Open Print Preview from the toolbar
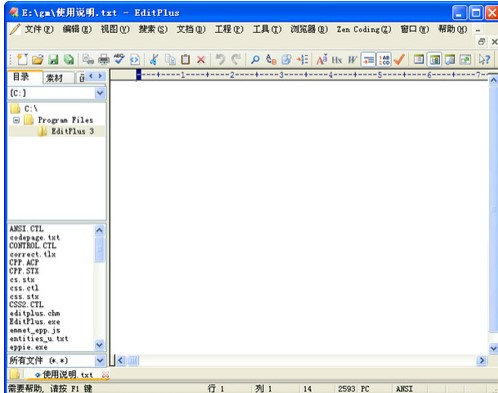This screenshot has height=393, width=498. point(88,60)
